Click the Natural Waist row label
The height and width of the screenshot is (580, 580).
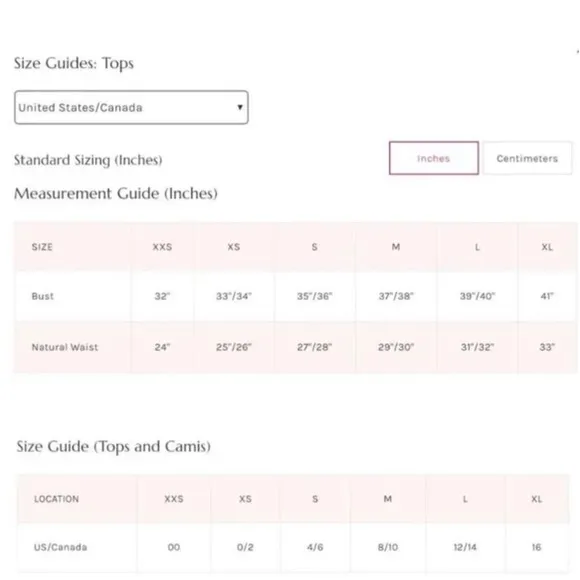[65, 347]
